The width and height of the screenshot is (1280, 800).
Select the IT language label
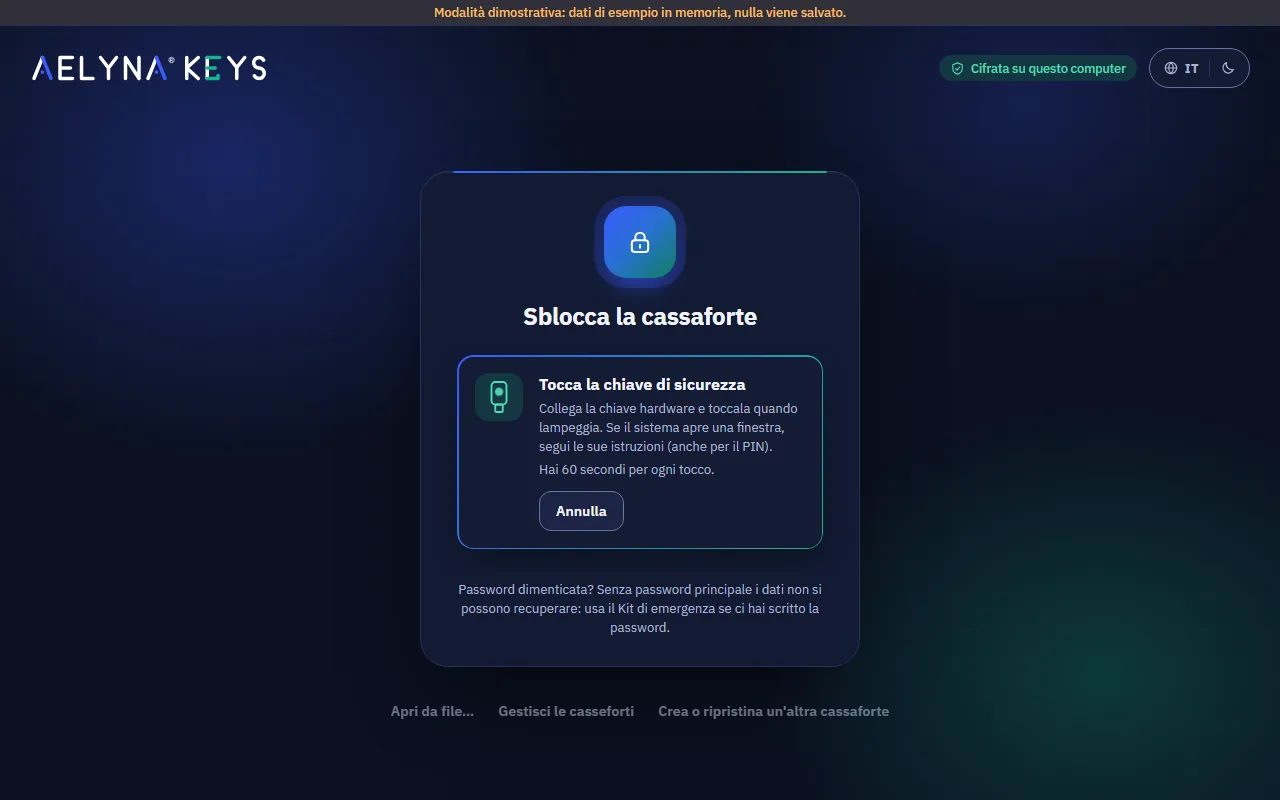1191,69
